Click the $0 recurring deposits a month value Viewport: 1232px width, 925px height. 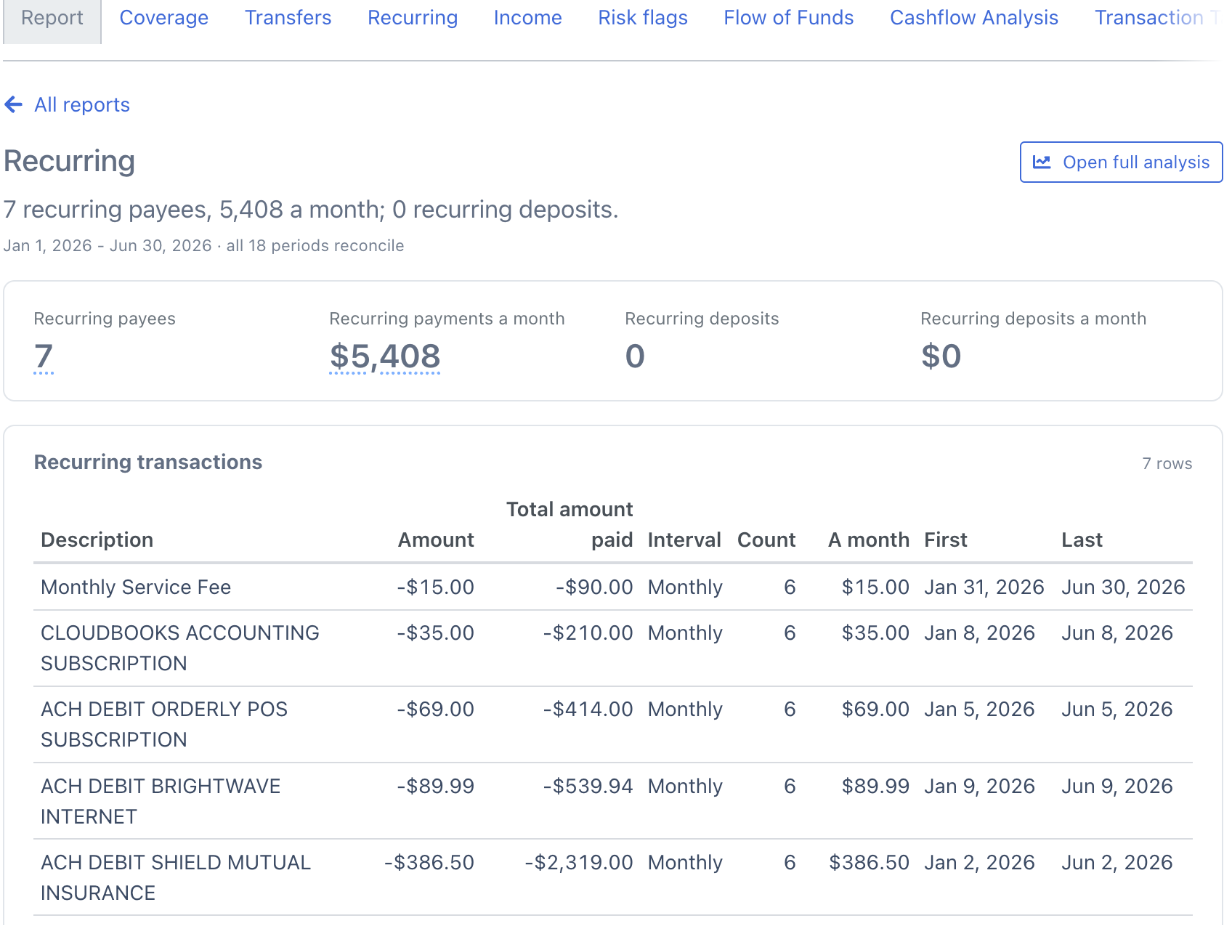[x=941, y=356]
